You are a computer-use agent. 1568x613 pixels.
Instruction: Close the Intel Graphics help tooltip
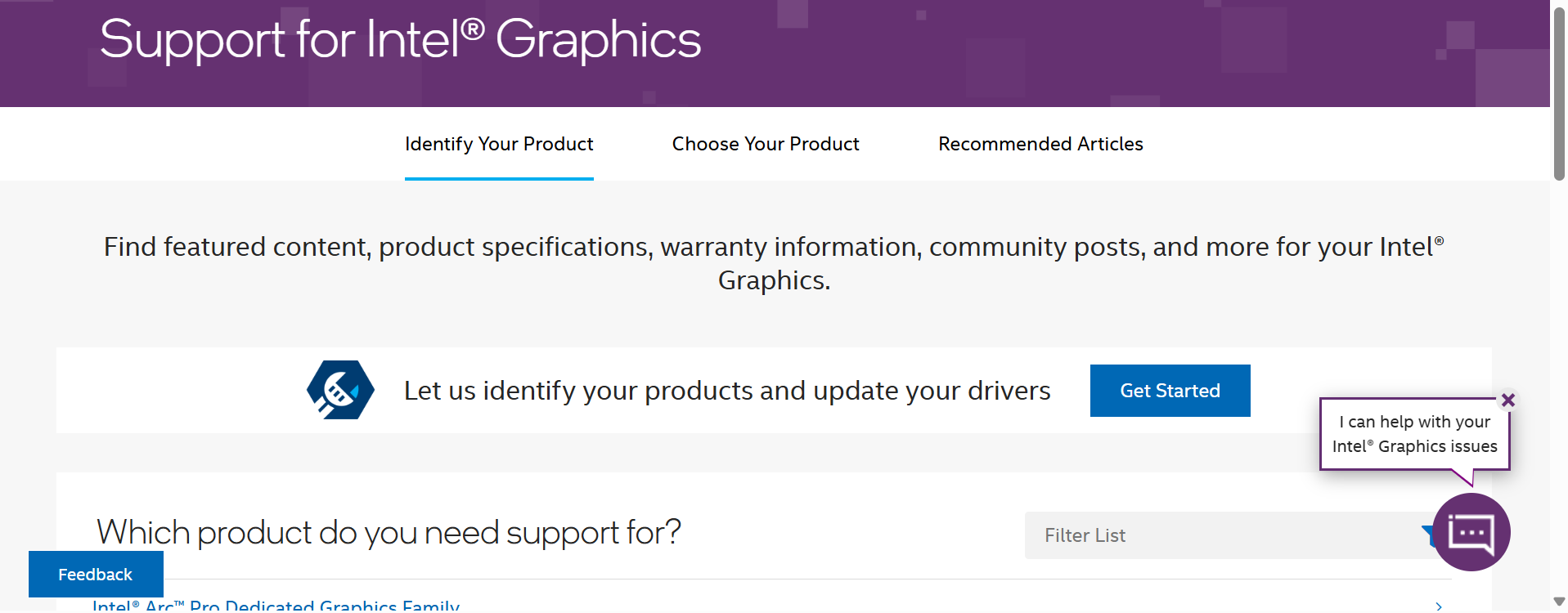(1508, 400)
